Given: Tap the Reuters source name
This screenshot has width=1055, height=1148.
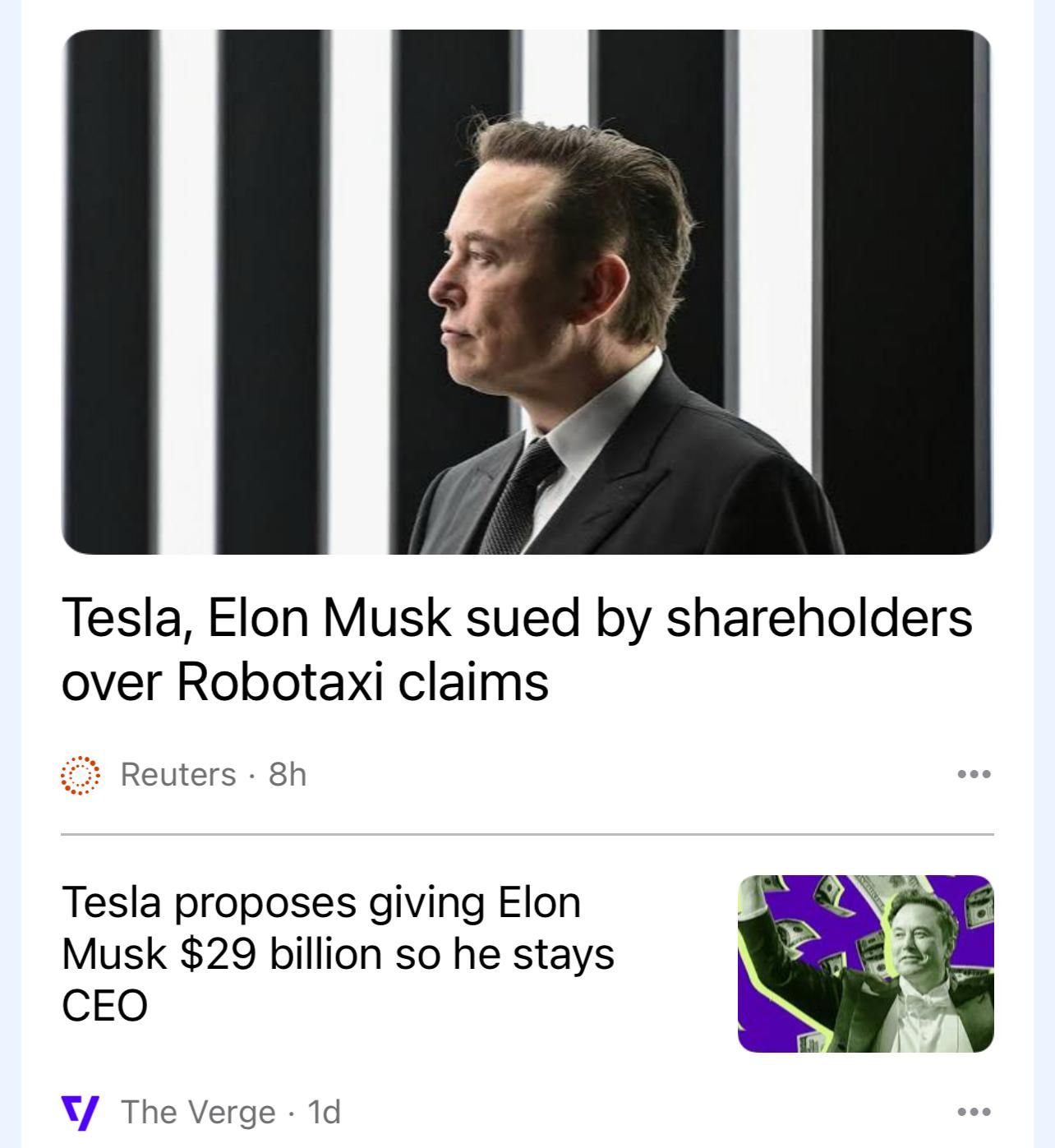Looking at the screenshot, I should tap(178, 774).
